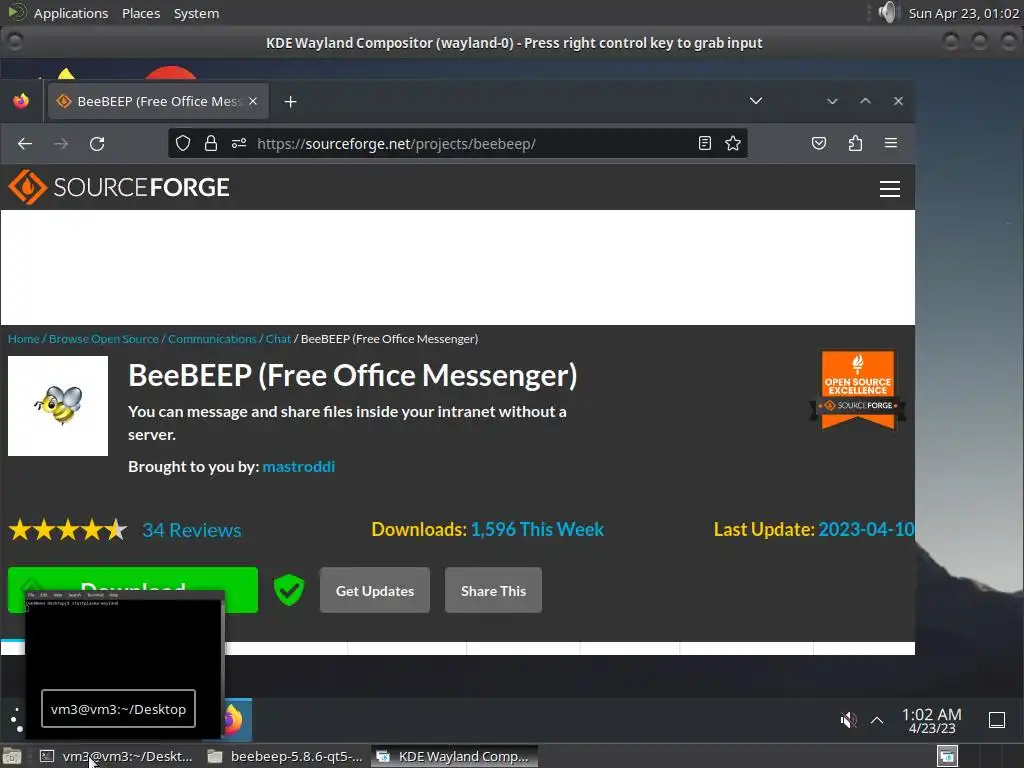Click the Firefox window maximize chevron
Image resolution: width=1024 pixels, height=768 pixels.
pyautogui.click(x=865, y=101)
